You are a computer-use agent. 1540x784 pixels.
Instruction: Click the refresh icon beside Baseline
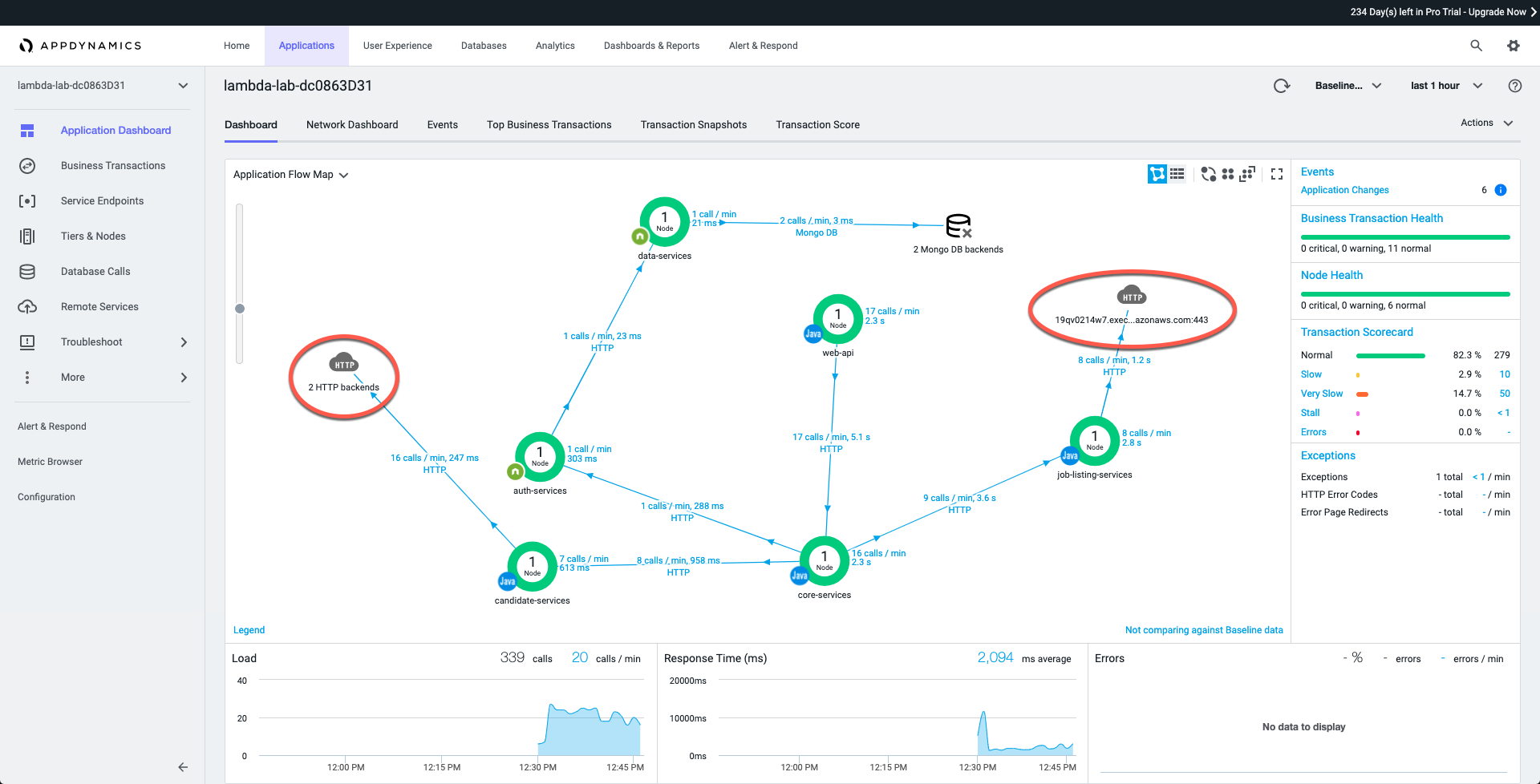(1282, 86)
